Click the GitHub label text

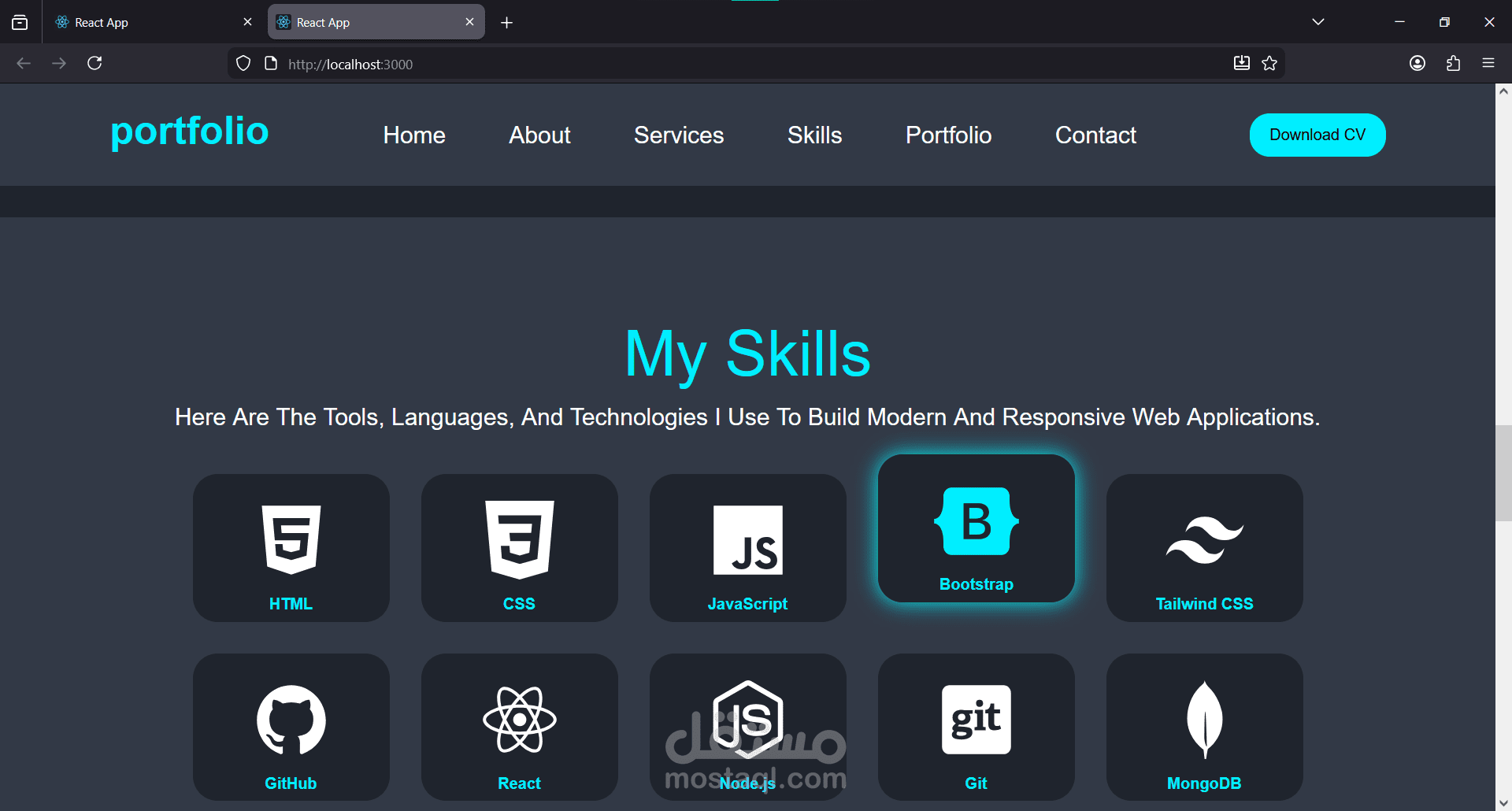(291, 783)
